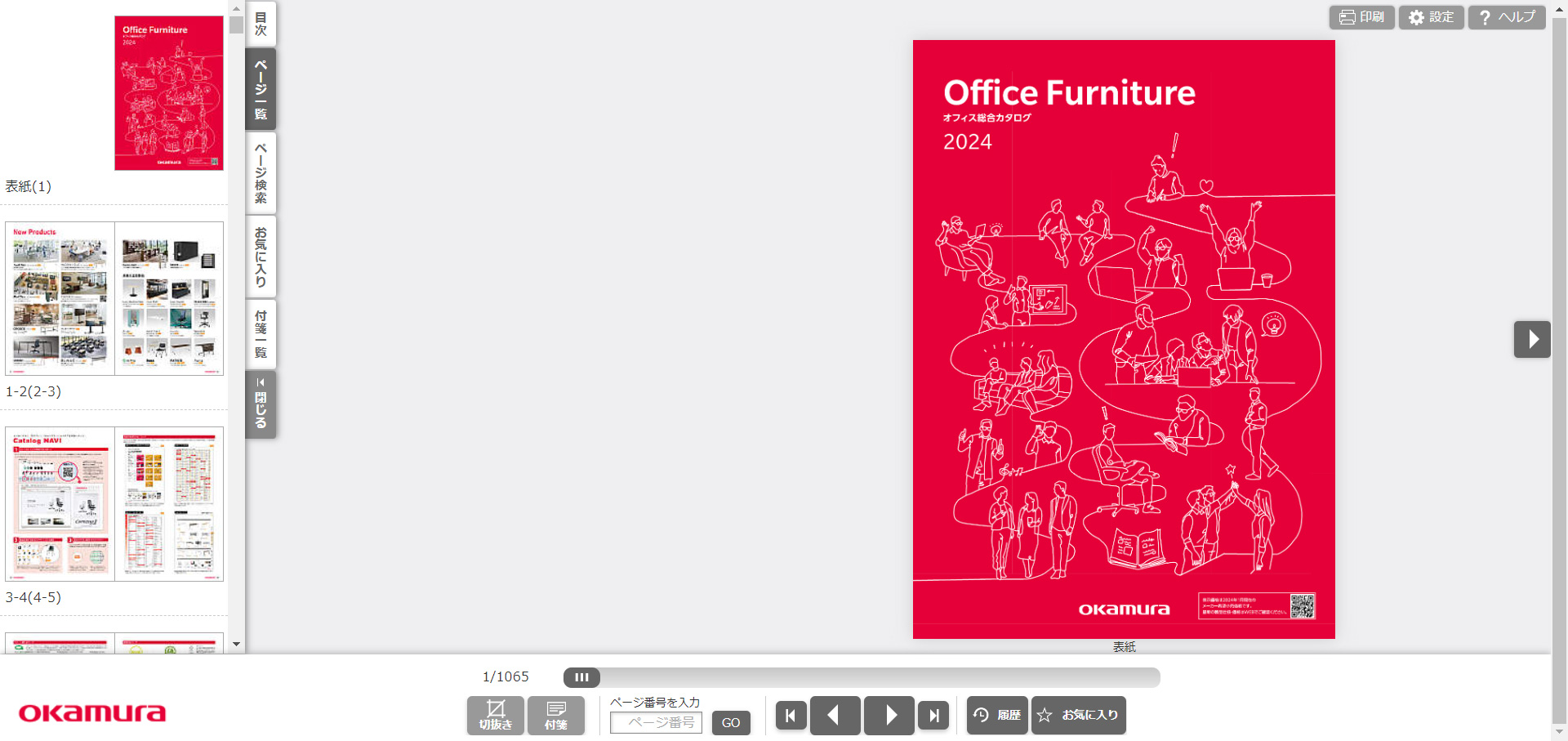Switch to the ページ一覧 tab
The height and width of the screenshot is (741, 1568).
(x=261, y=89)
